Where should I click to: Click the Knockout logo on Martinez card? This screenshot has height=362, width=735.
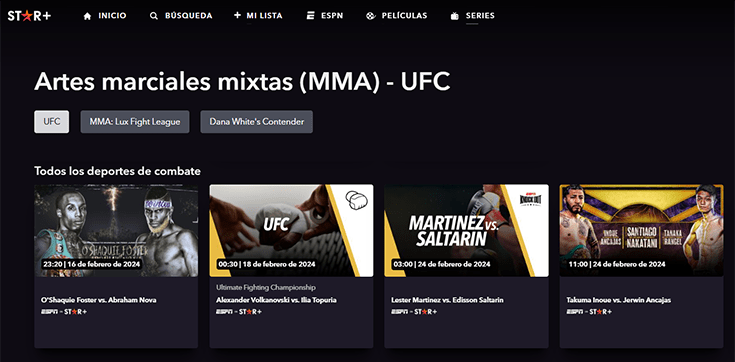point(530,199)
